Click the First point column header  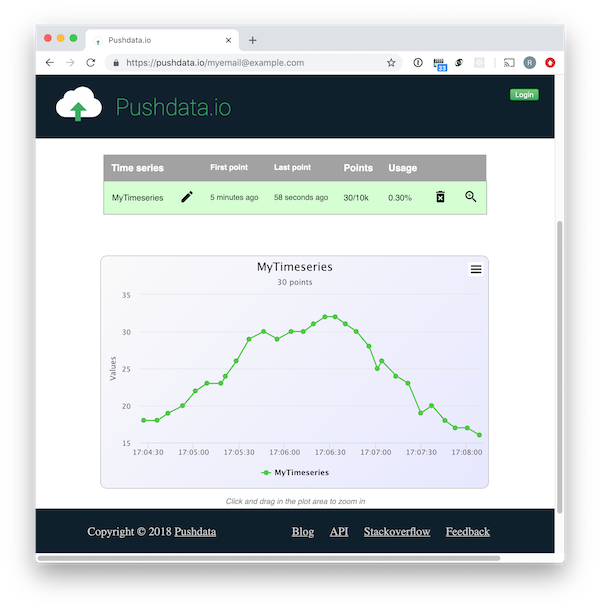[229, 167]
